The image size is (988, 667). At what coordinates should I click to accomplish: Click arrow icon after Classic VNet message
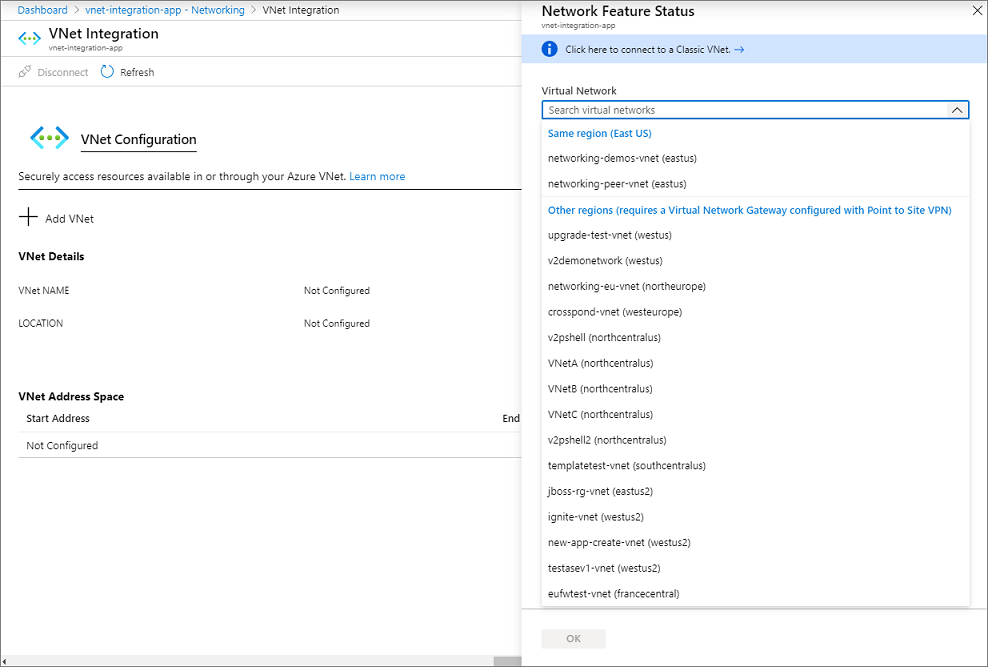[739, 50]
